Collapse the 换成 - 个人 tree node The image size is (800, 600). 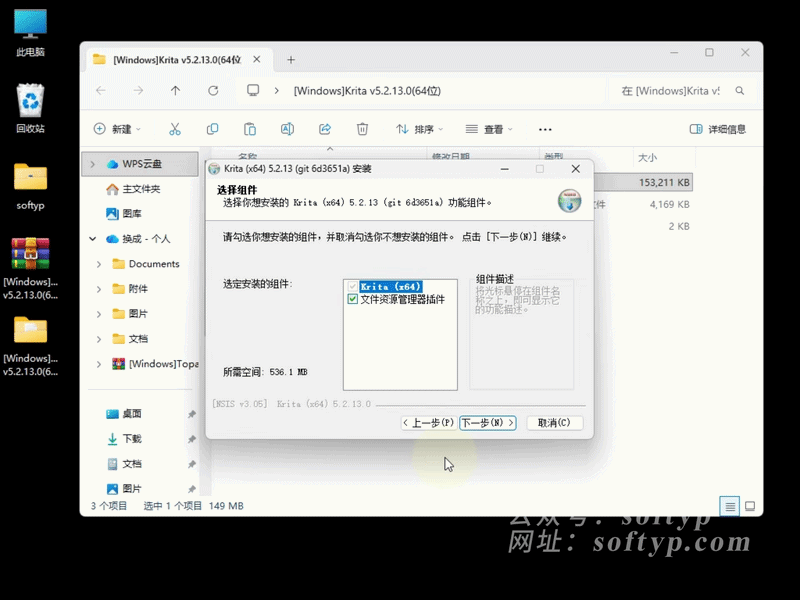pyautogui.click(x=92, y=239)
